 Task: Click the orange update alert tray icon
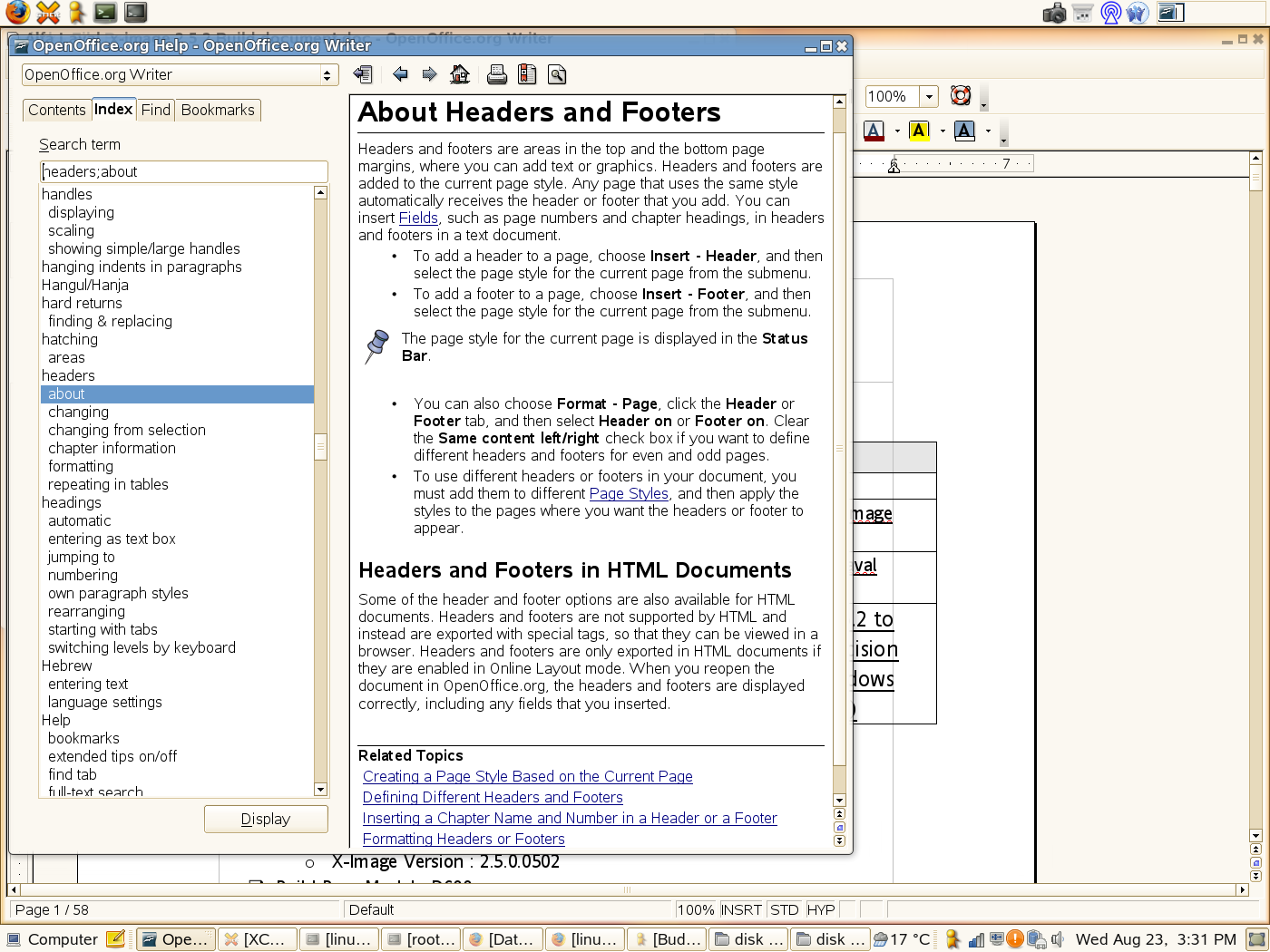(1015, 939)
